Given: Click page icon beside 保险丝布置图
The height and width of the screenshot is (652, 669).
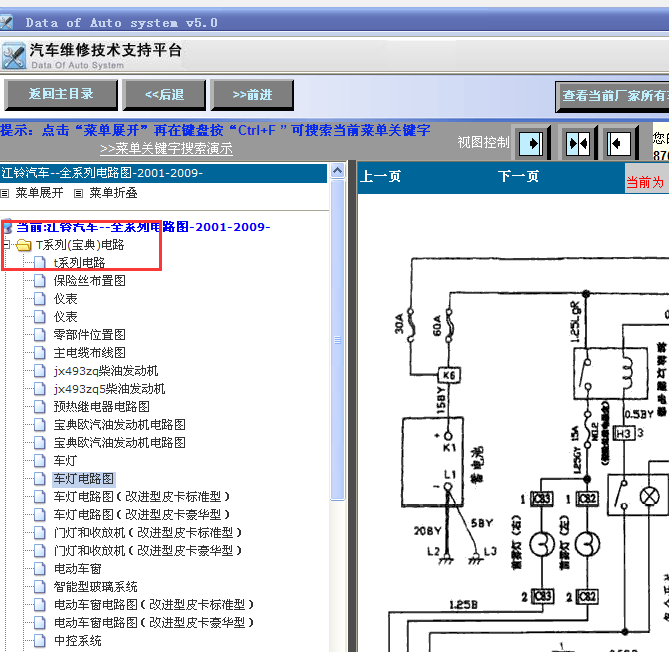Looking at the screenshot, I should pyautogui.click(x=40, y=281).
